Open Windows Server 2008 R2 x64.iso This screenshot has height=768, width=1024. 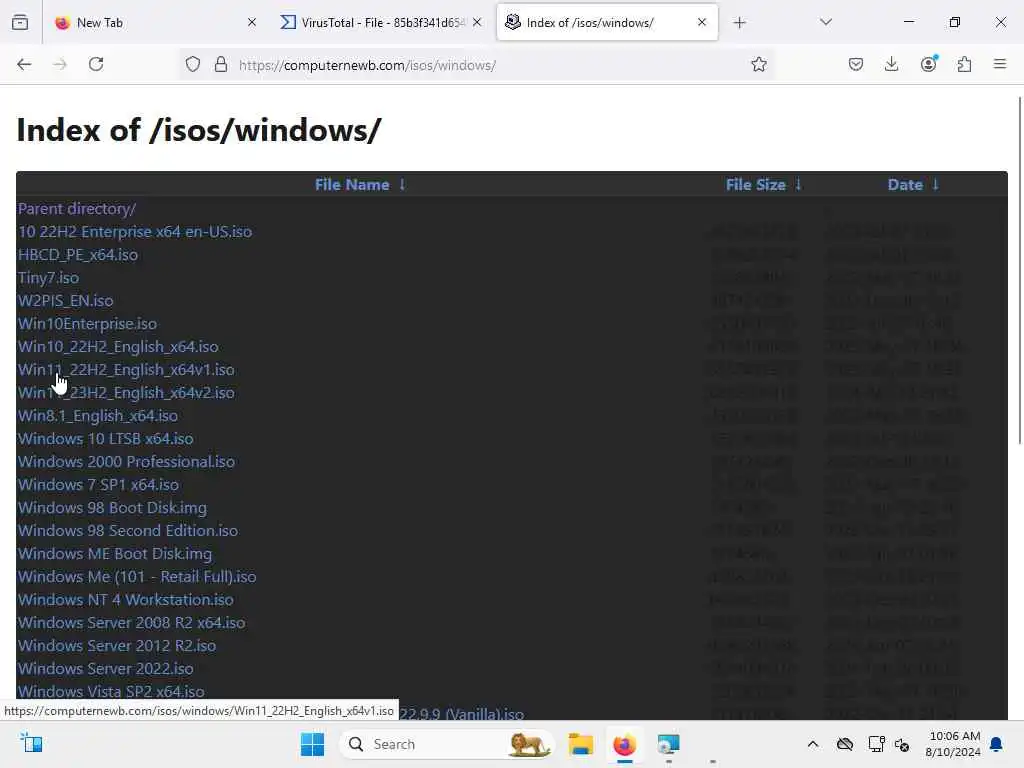click(131, 622)
